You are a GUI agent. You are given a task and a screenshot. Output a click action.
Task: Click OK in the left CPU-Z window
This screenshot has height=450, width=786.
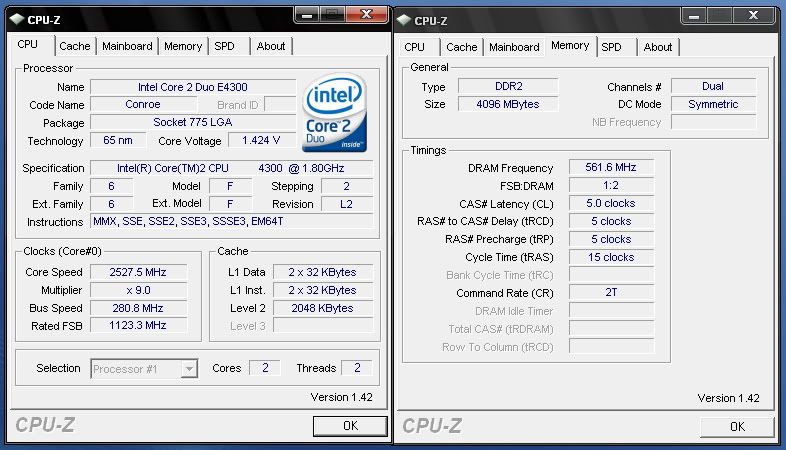pyautogui.click(x=350, y=426)
